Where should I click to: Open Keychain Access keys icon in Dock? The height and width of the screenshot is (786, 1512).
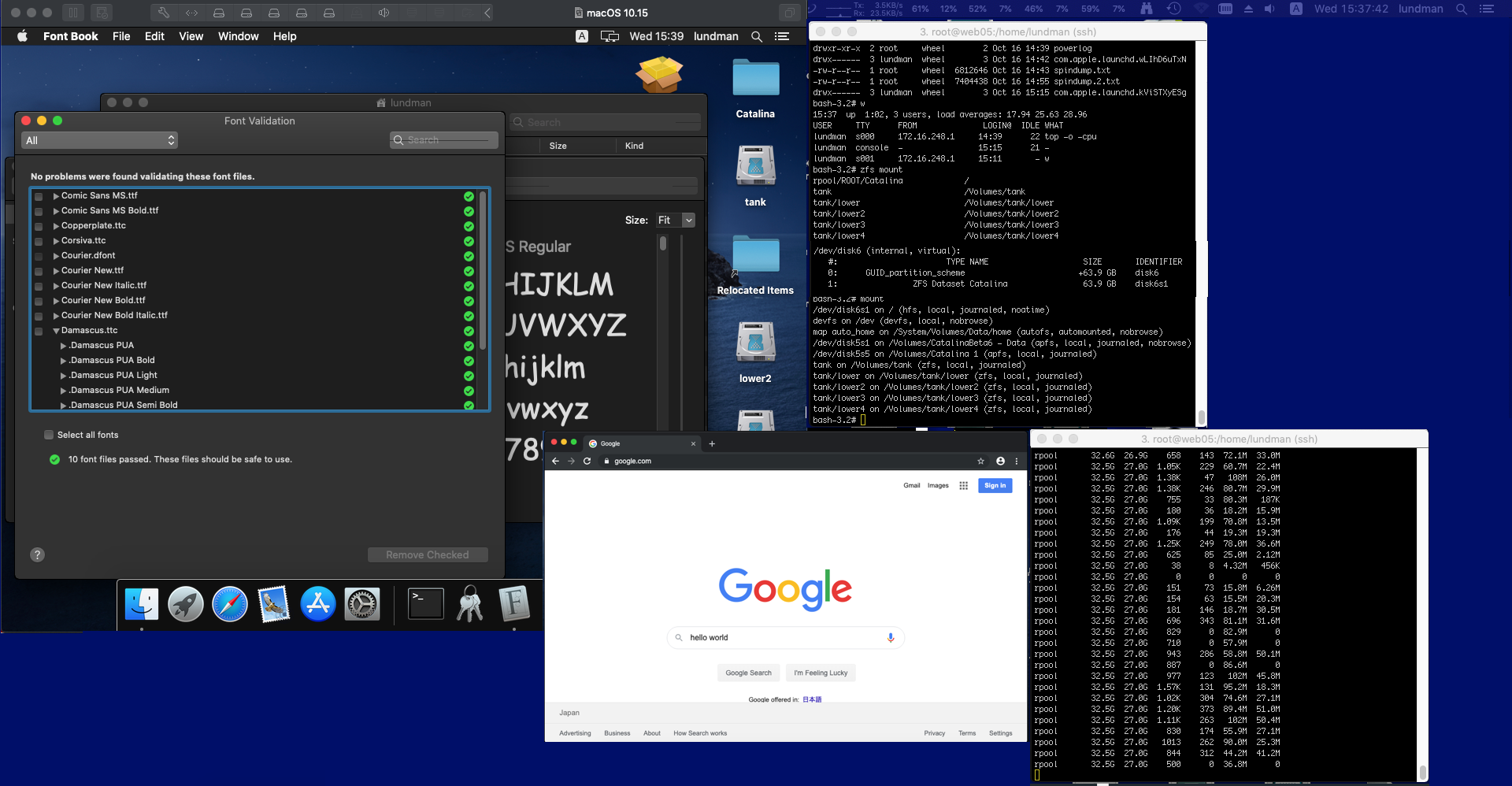point(470,604)
